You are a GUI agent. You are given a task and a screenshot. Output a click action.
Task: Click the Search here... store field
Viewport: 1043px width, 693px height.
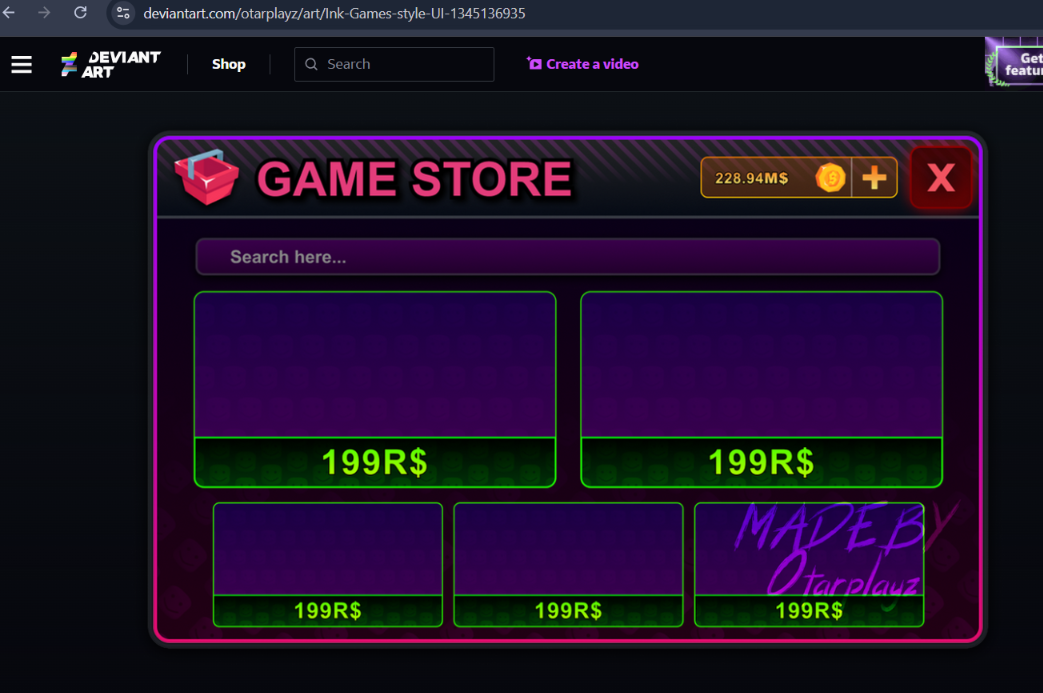(567, 257)
